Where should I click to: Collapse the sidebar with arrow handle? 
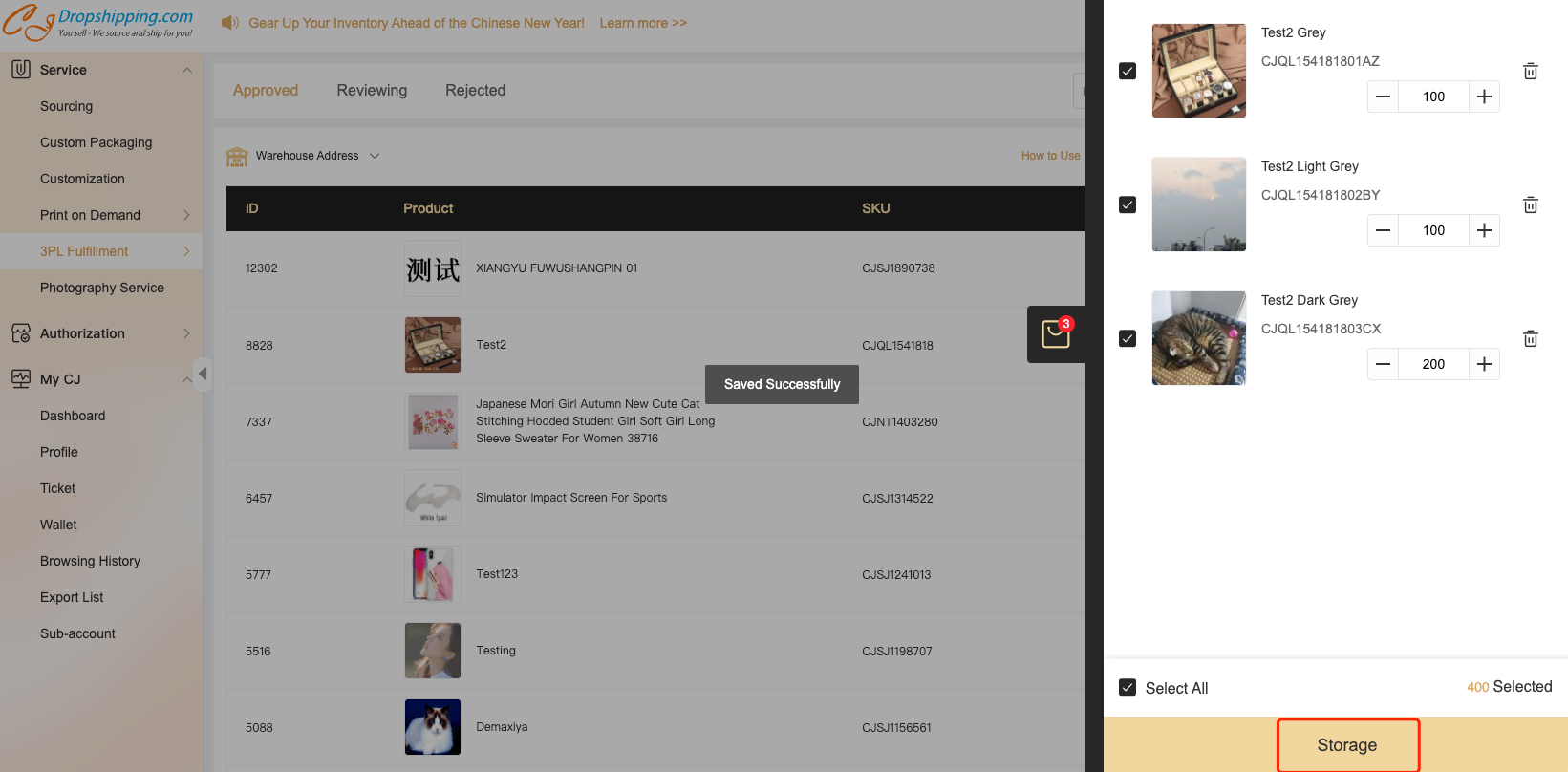click(x=202, y=373)
